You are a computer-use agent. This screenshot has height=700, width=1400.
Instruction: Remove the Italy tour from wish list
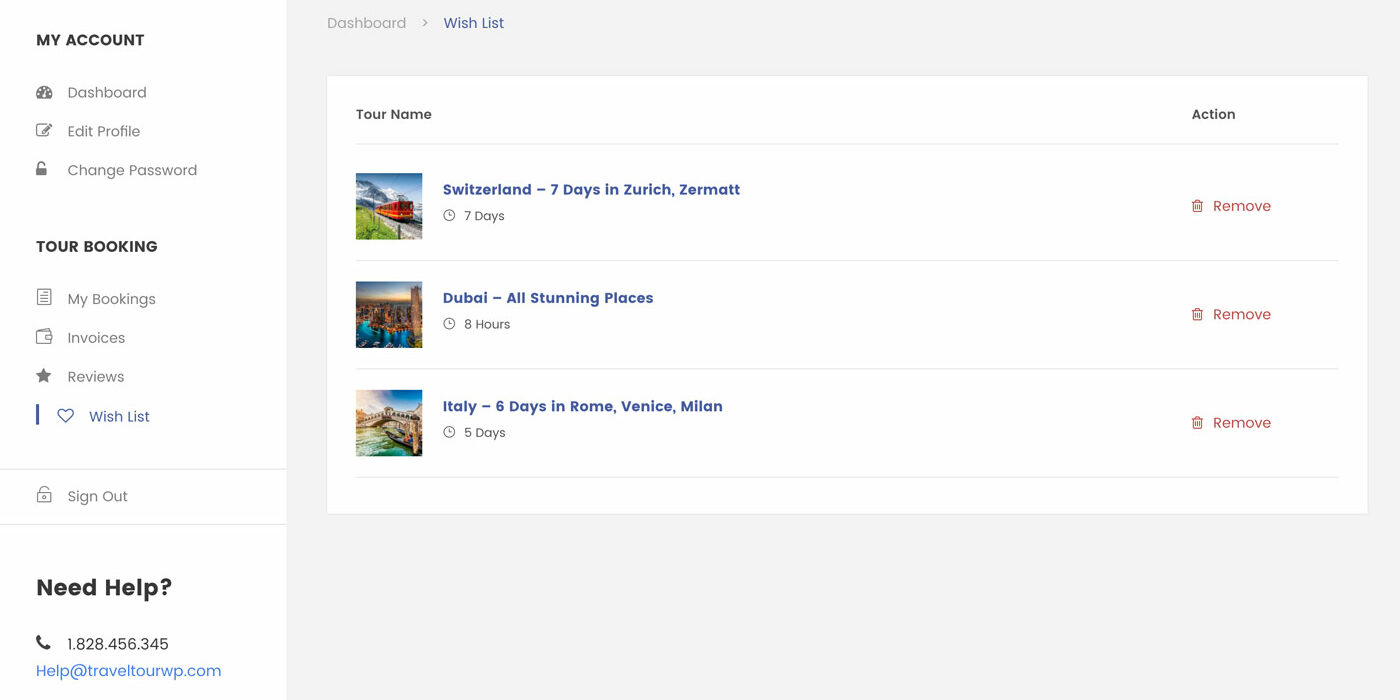point(1240,423)
